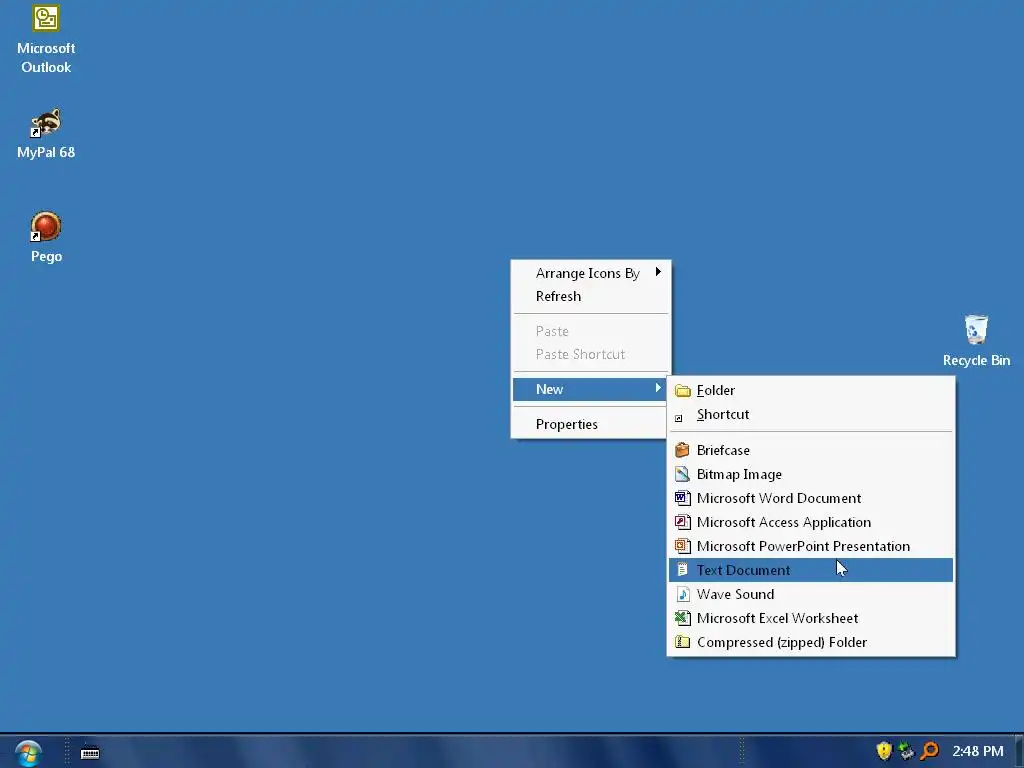Click the taskbar clock showing 2:48 PM
The height and width of the screenshot is (768, 1024).
(x=977, y=751)
